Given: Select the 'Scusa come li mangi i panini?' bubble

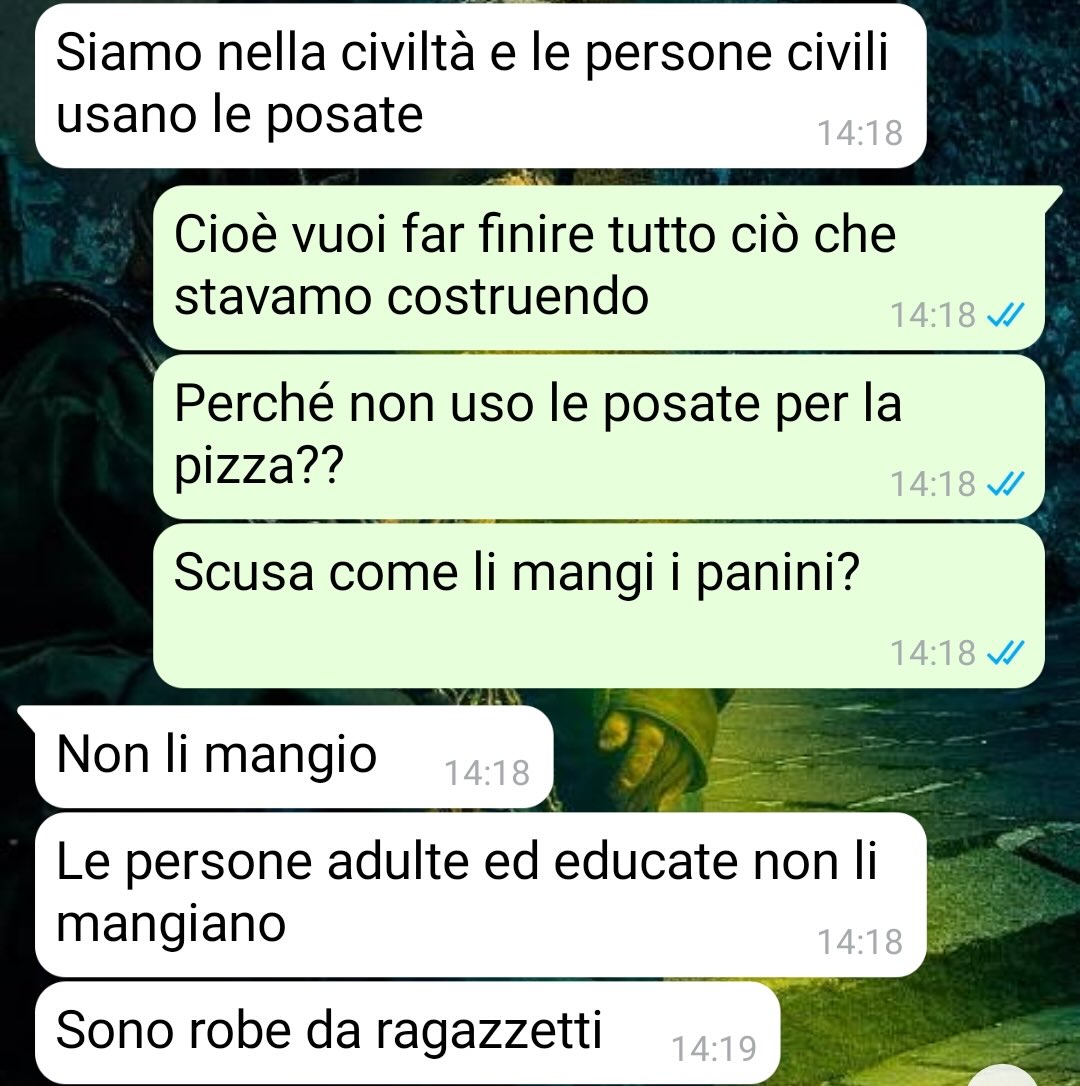Looking at the screenshot, I should [x=599, y=606].
